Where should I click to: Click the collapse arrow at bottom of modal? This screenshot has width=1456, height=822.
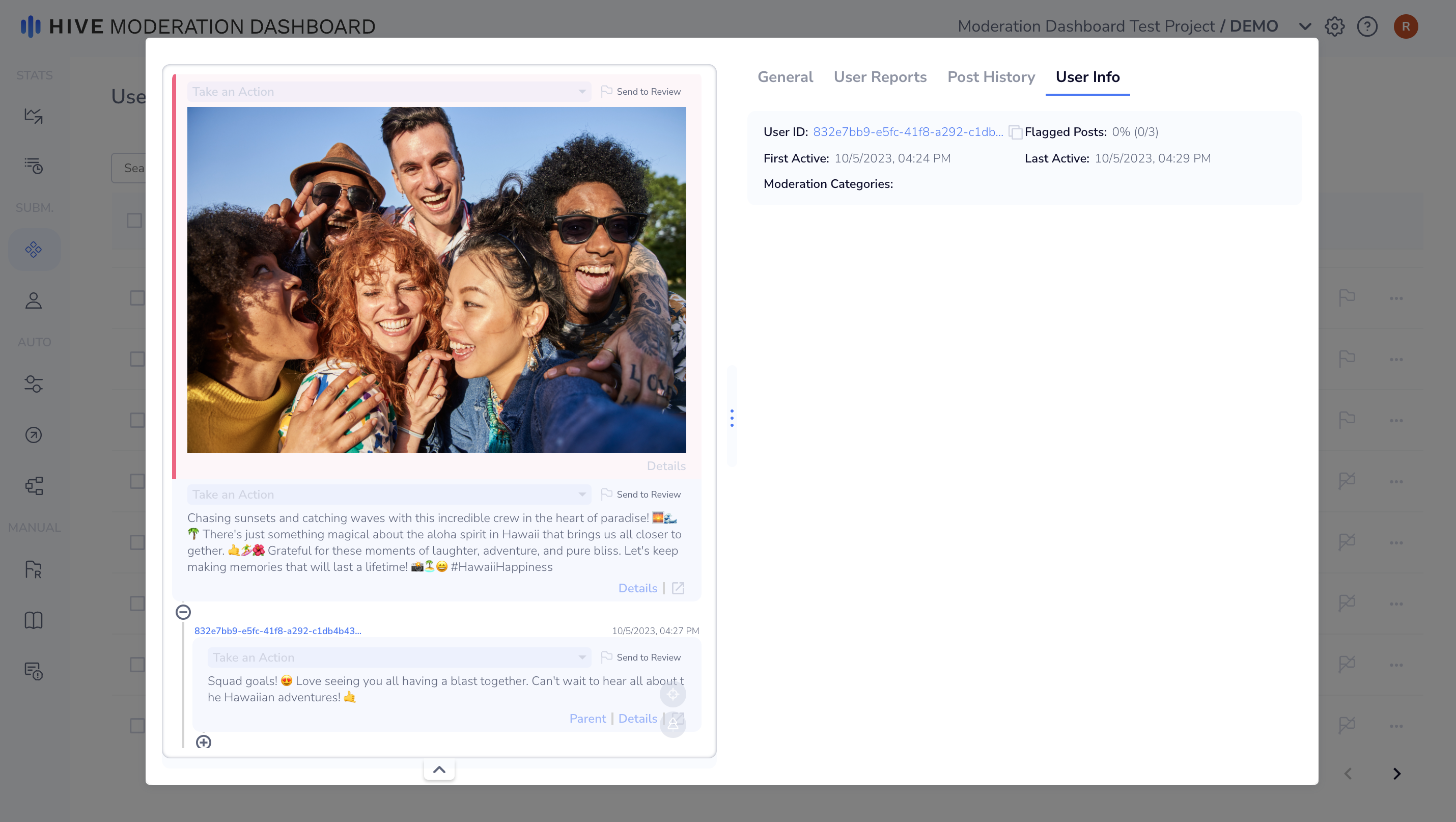(x=439, y=768)
